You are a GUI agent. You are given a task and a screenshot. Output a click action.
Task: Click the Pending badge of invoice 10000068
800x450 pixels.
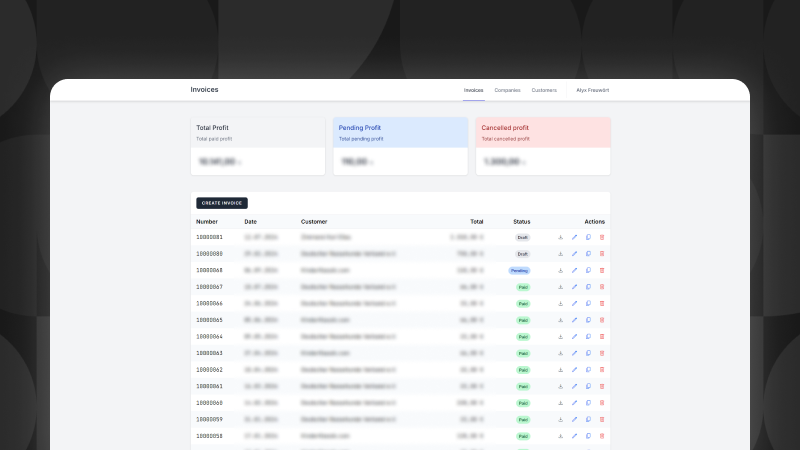click(519, 271)
